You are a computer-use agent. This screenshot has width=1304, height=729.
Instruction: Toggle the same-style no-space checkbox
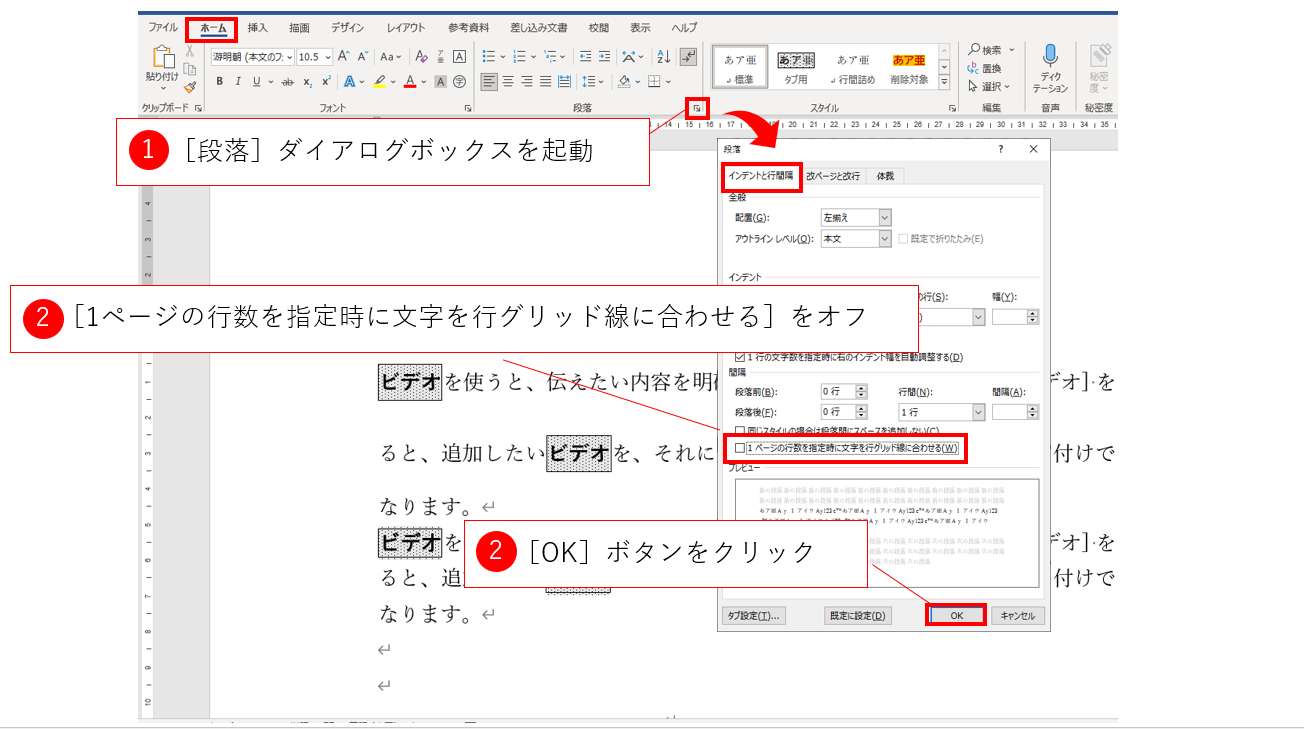click(x=740, y=430)
